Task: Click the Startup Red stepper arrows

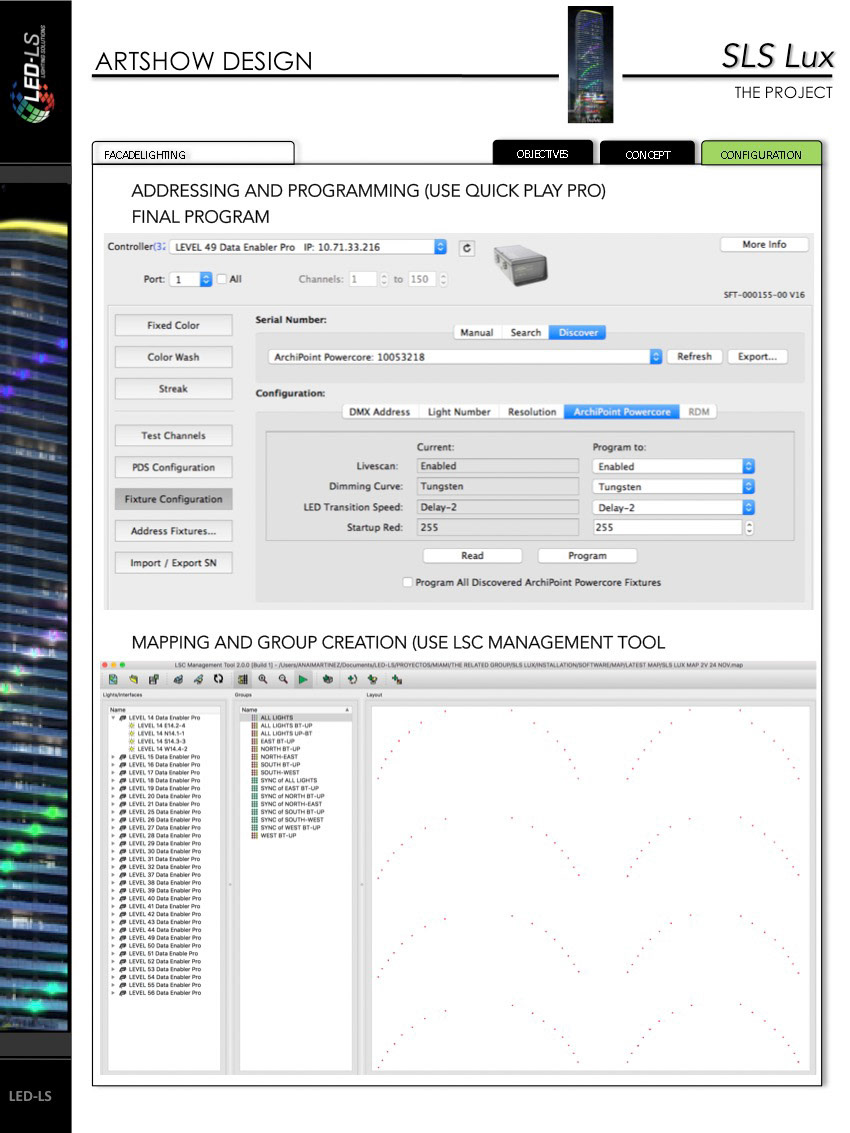Action: coord(749,527)
